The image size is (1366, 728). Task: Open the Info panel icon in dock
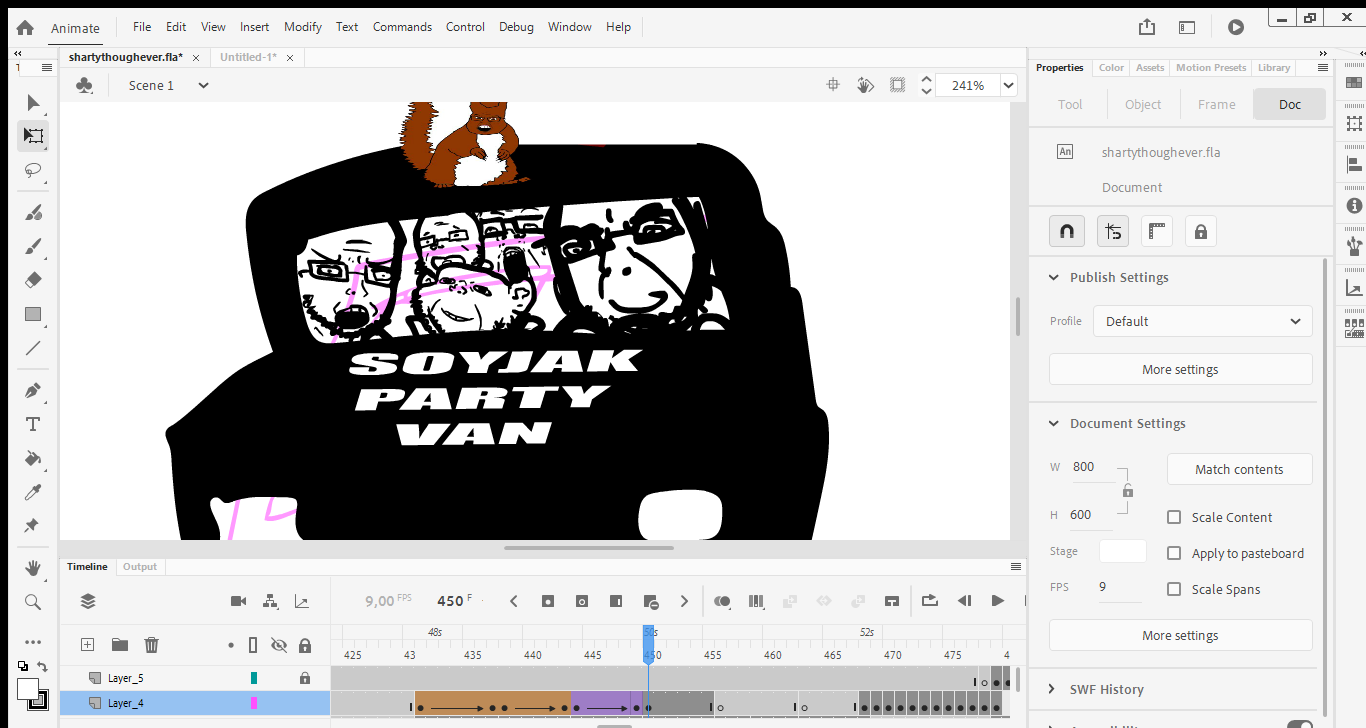coord(1354,206)
